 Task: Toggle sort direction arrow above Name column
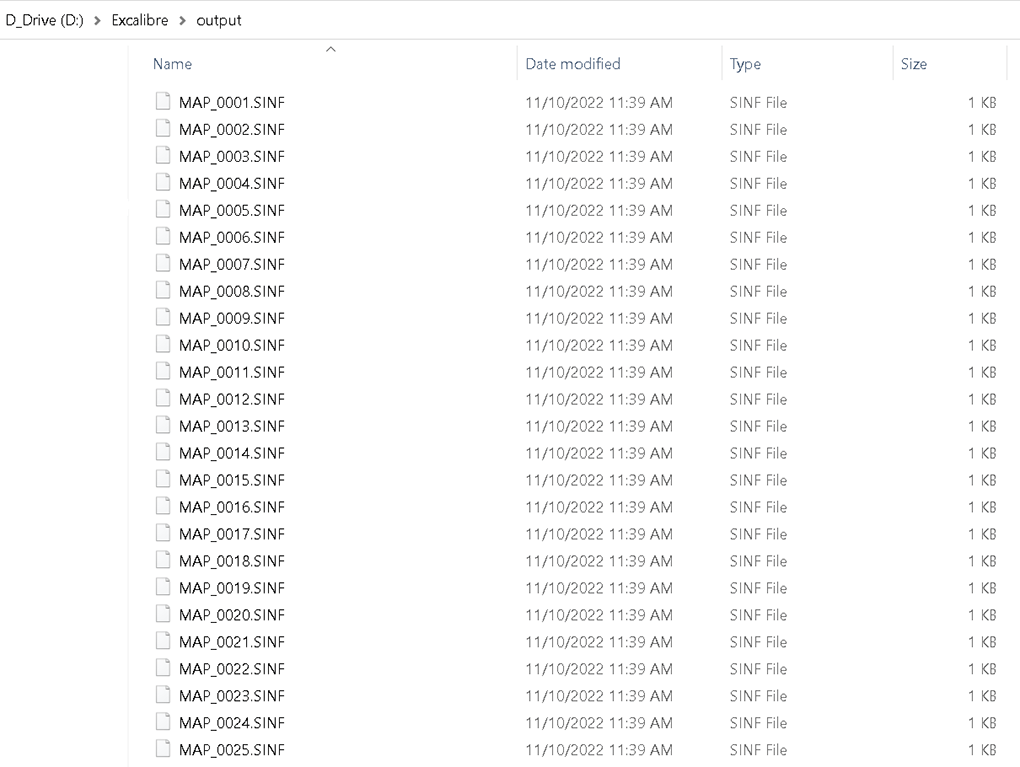pos(330,49)
